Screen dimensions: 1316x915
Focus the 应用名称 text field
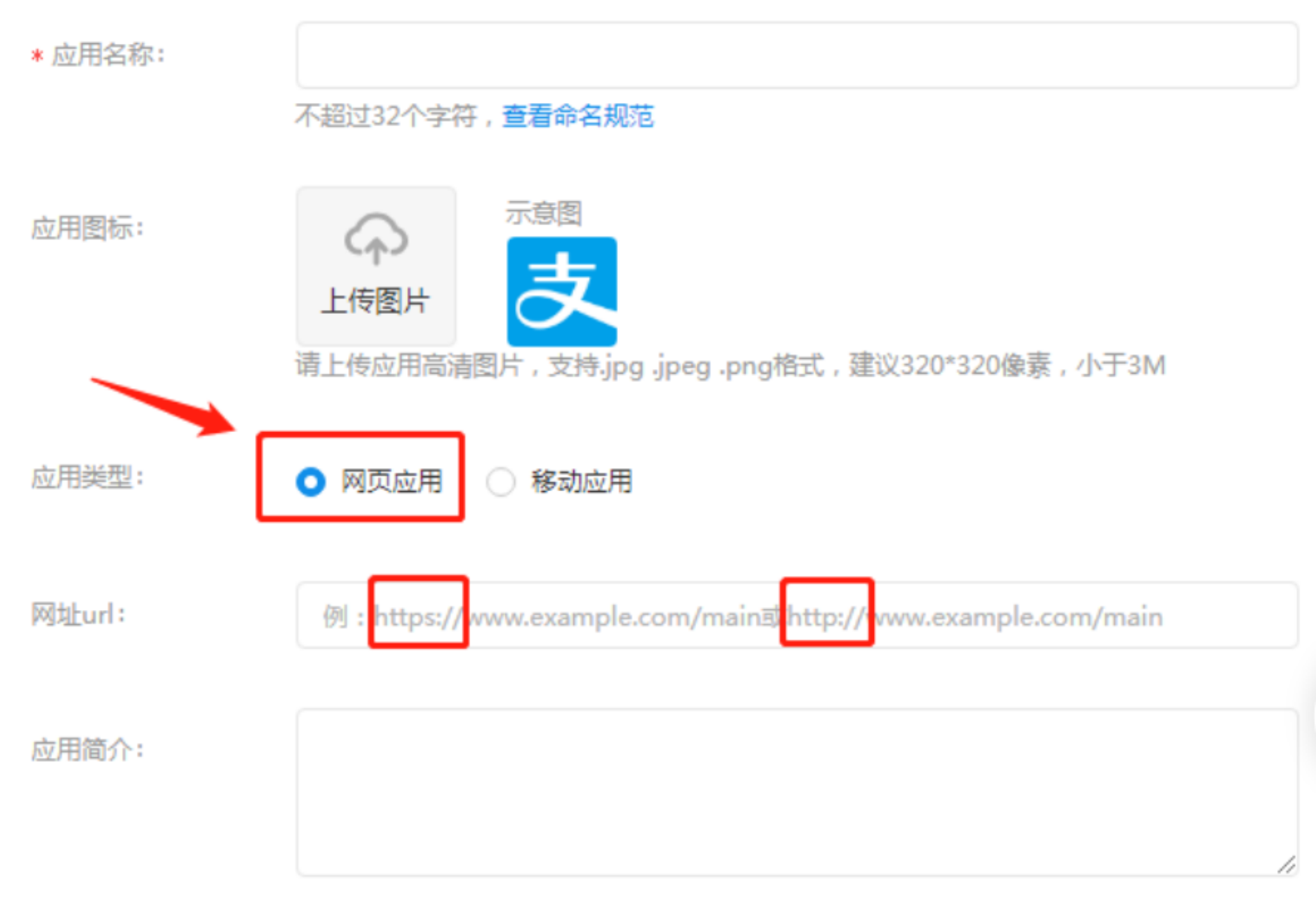(x=797, y=55)
